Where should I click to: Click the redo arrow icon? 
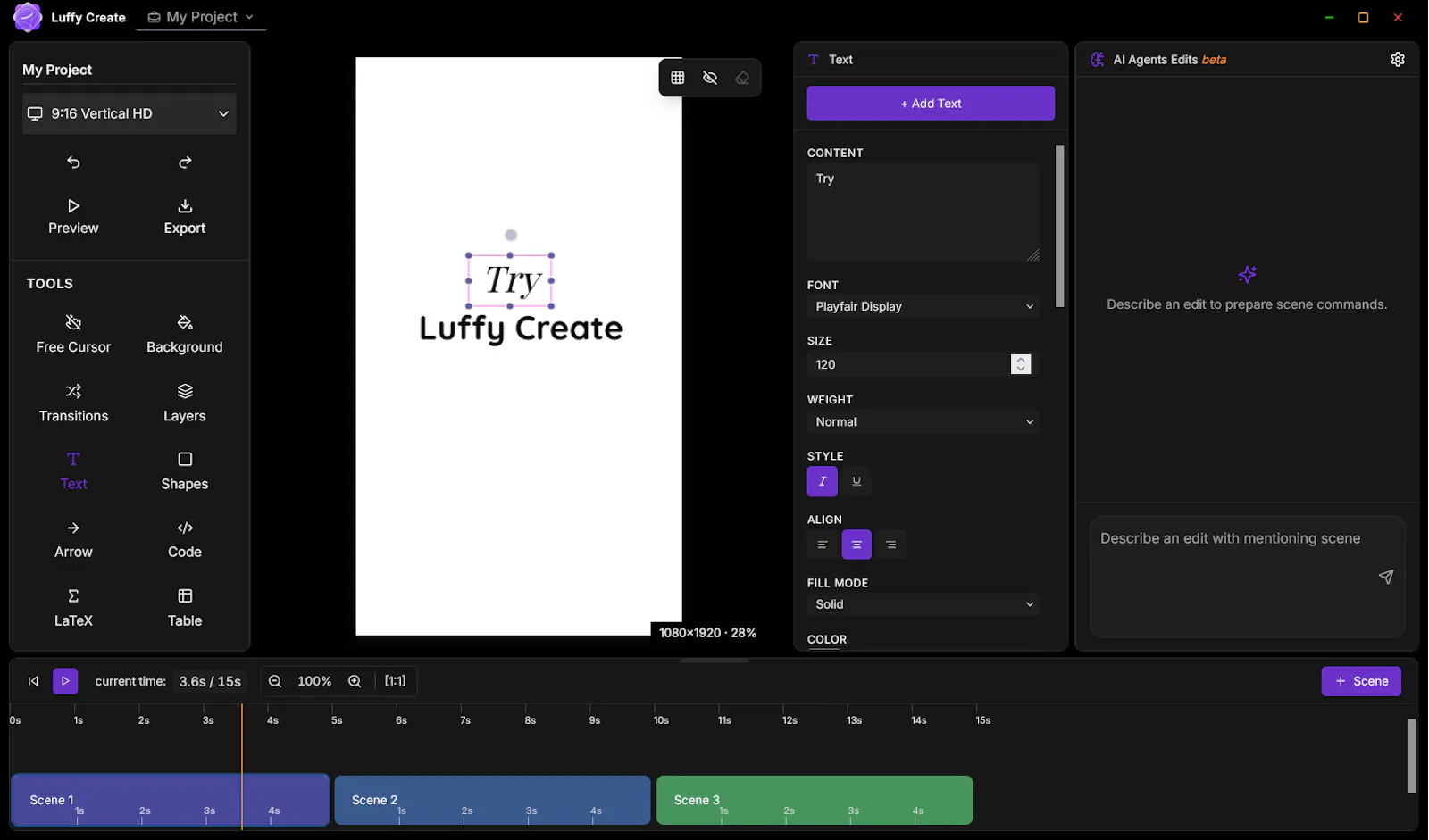click(x=185, y=162)
